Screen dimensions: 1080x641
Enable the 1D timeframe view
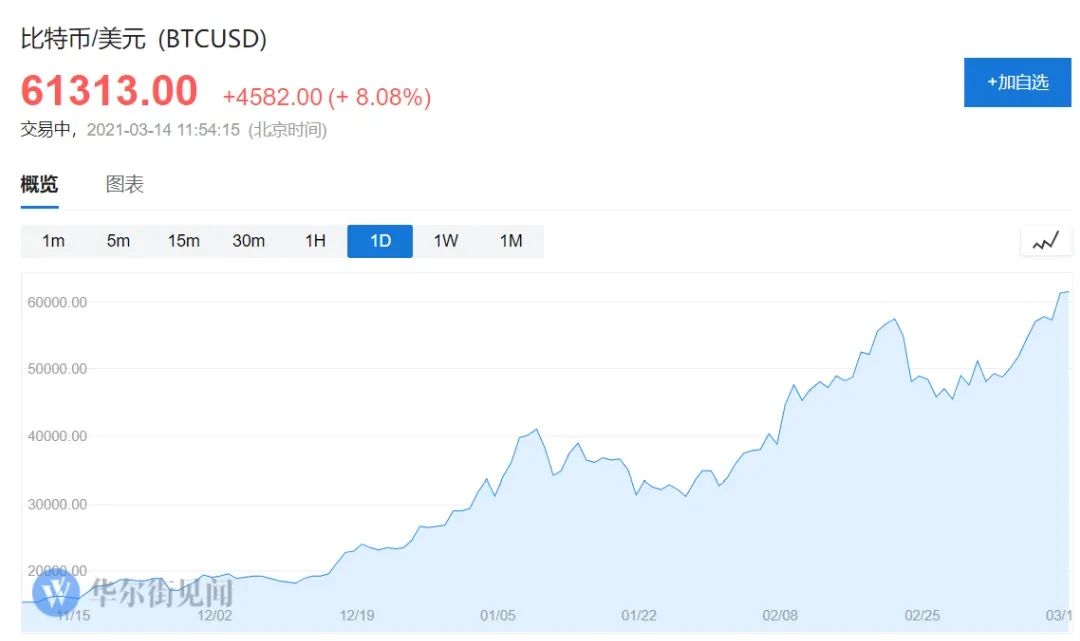379,240
